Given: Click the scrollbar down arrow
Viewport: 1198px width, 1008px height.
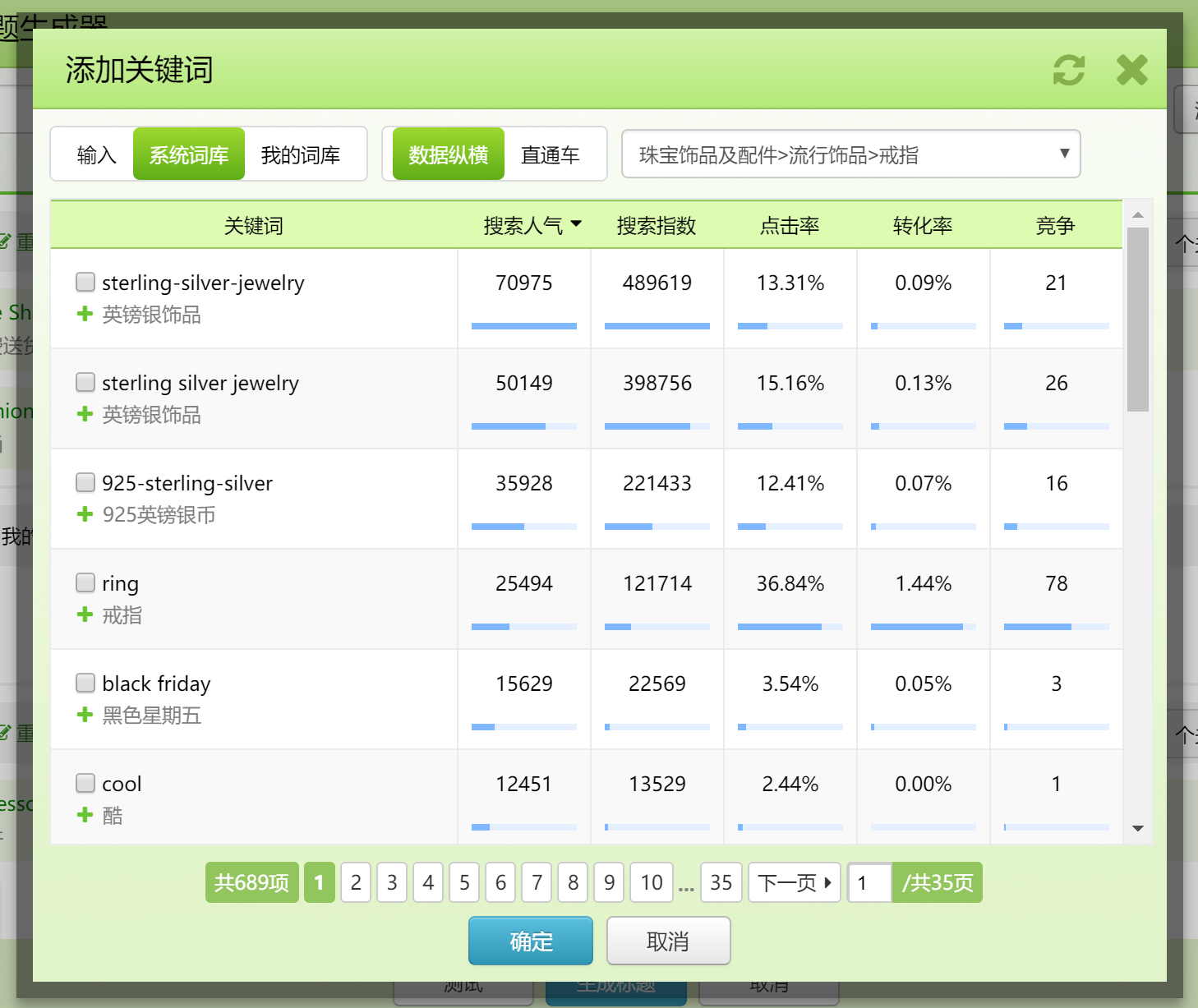Looking at the screenshot, I should click(1138, 828).
